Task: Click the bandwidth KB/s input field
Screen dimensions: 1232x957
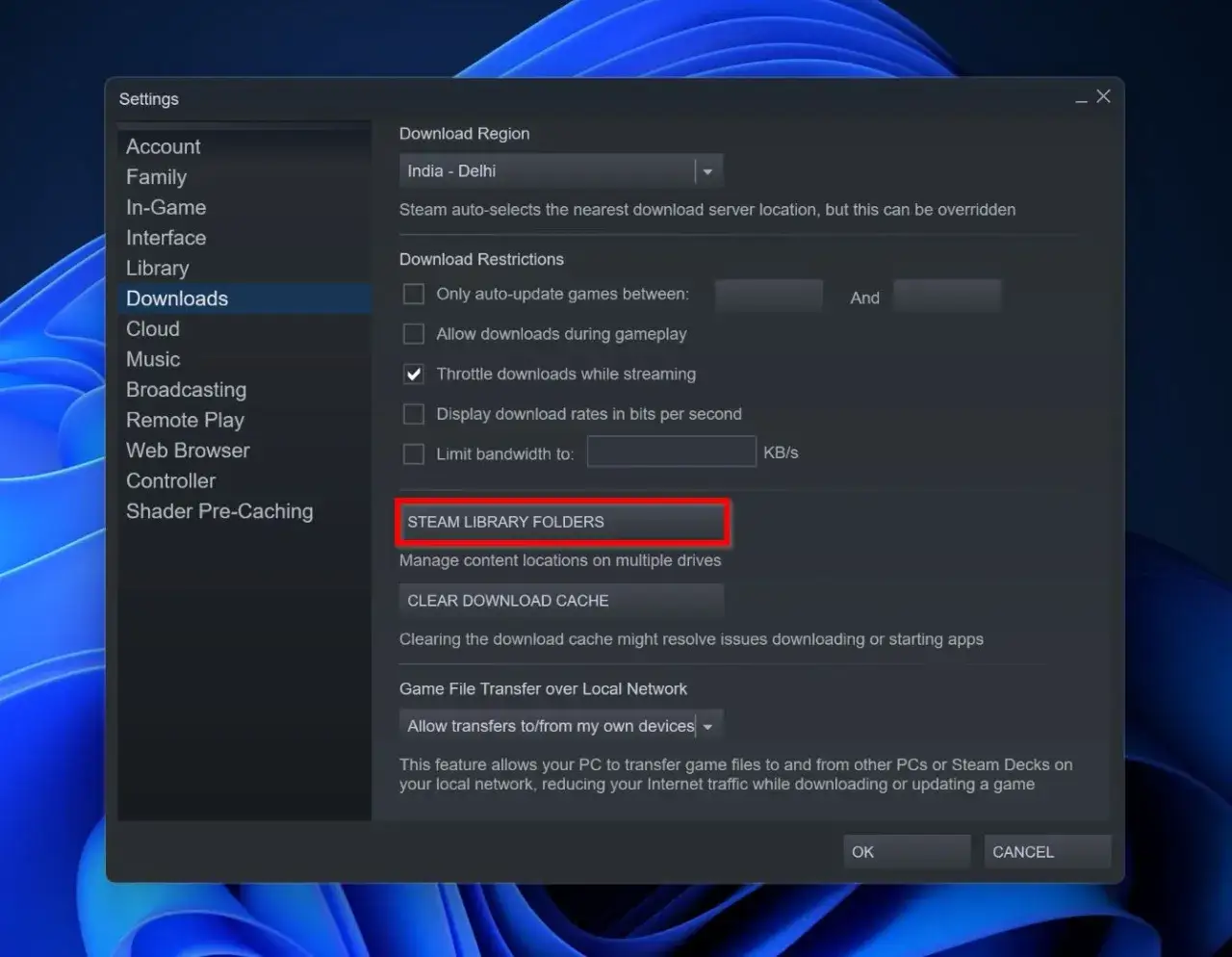Action: tap(671, 452)
